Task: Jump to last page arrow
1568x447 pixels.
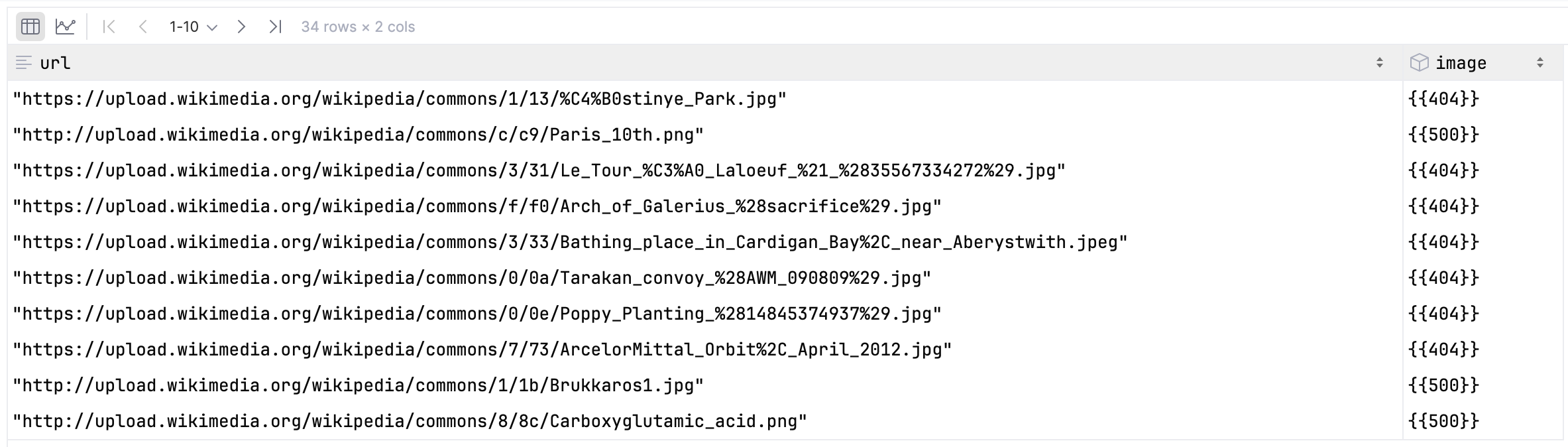Action: (x=275, y=27)
